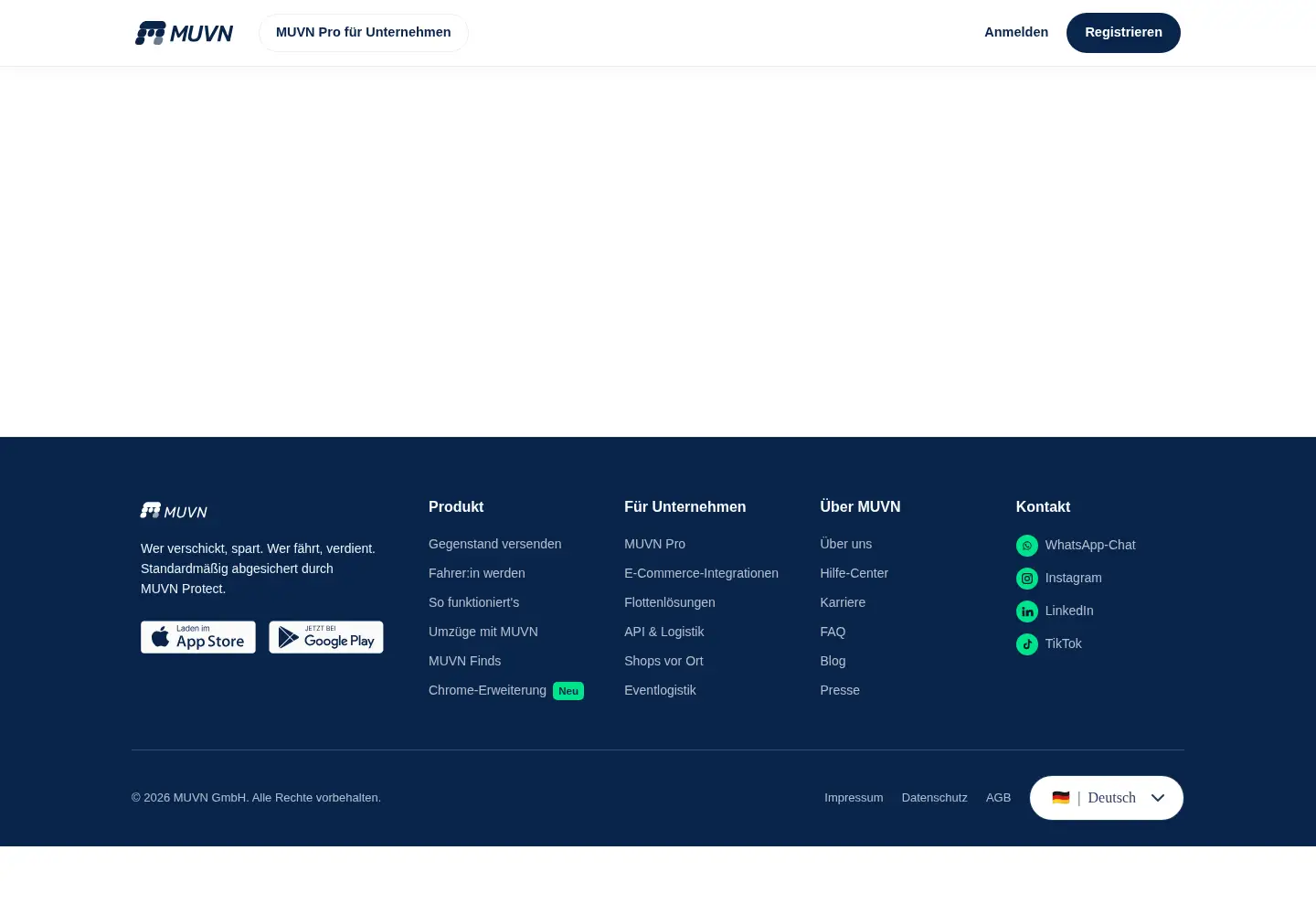This screenshot has height=914, width=1316.
Task: Click the Produkt column heading
Action: pos(456,507)
